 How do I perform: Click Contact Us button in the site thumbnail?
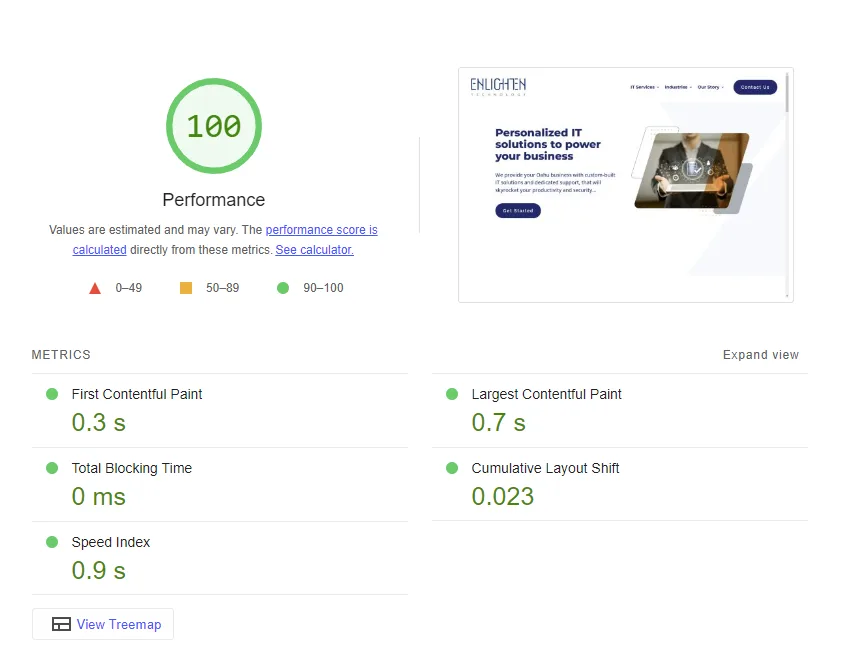[755, 87]
